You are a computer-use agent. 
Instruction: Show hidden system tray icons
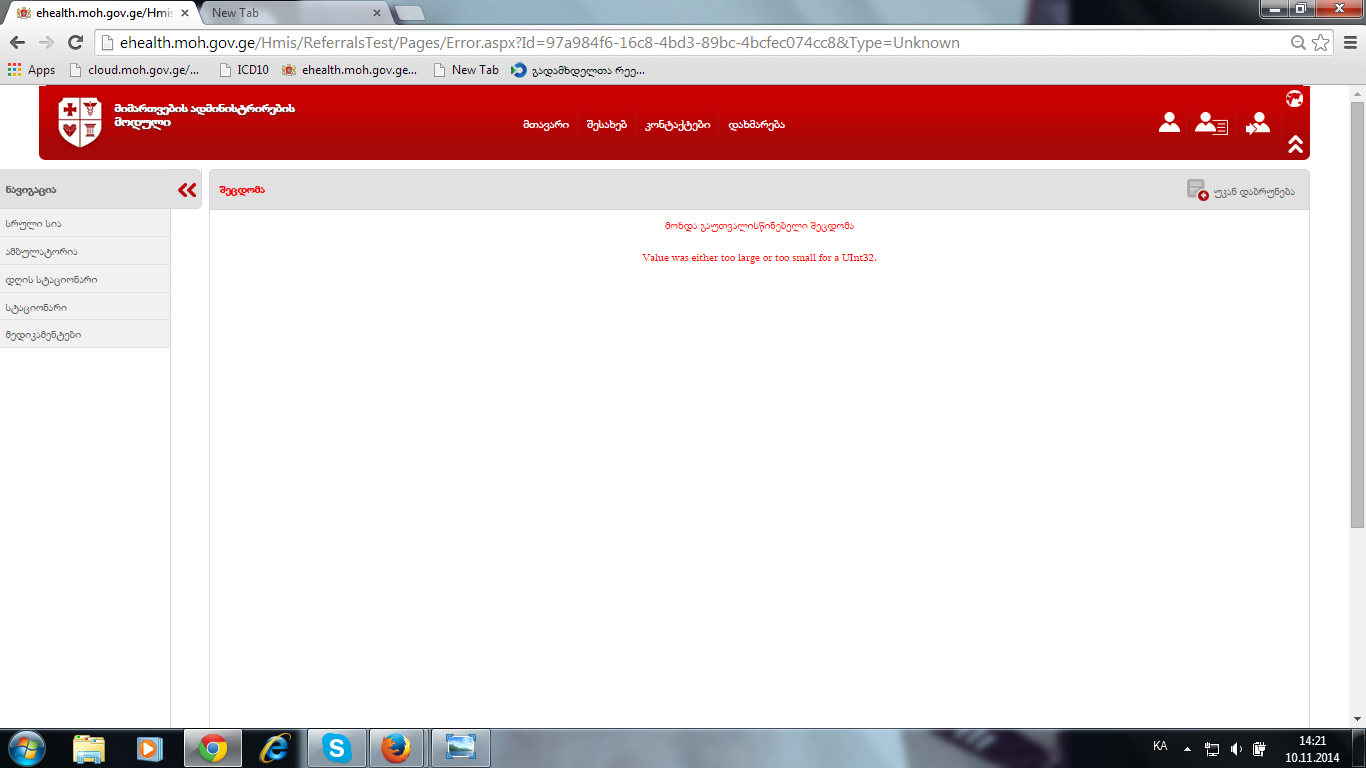[x=1187, y=748]
